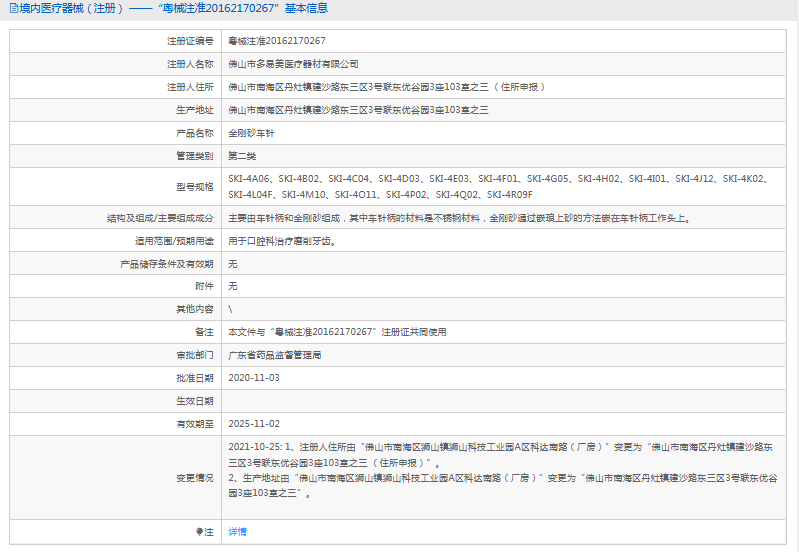Click the 有效期至 label cell

pyautogui.click(x=116, y=424)
